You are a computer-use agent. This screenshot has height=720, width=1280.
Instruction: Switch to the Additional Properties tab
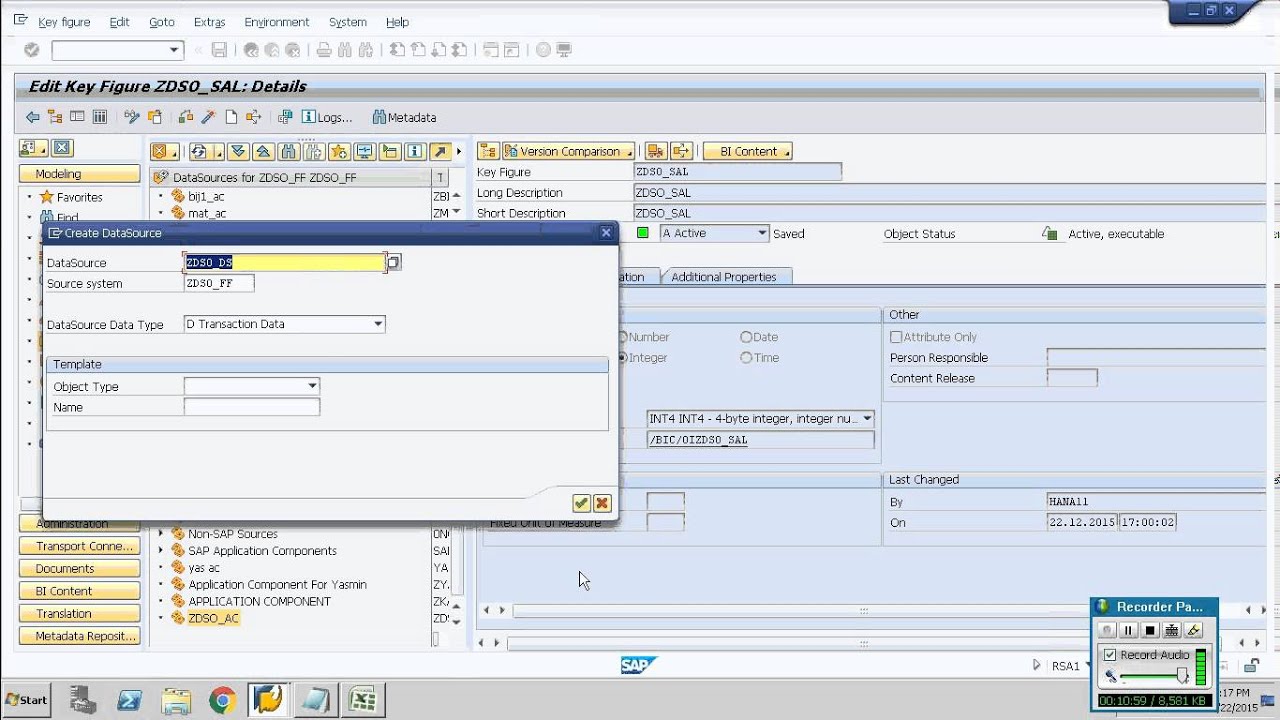[x=724, y=277]
